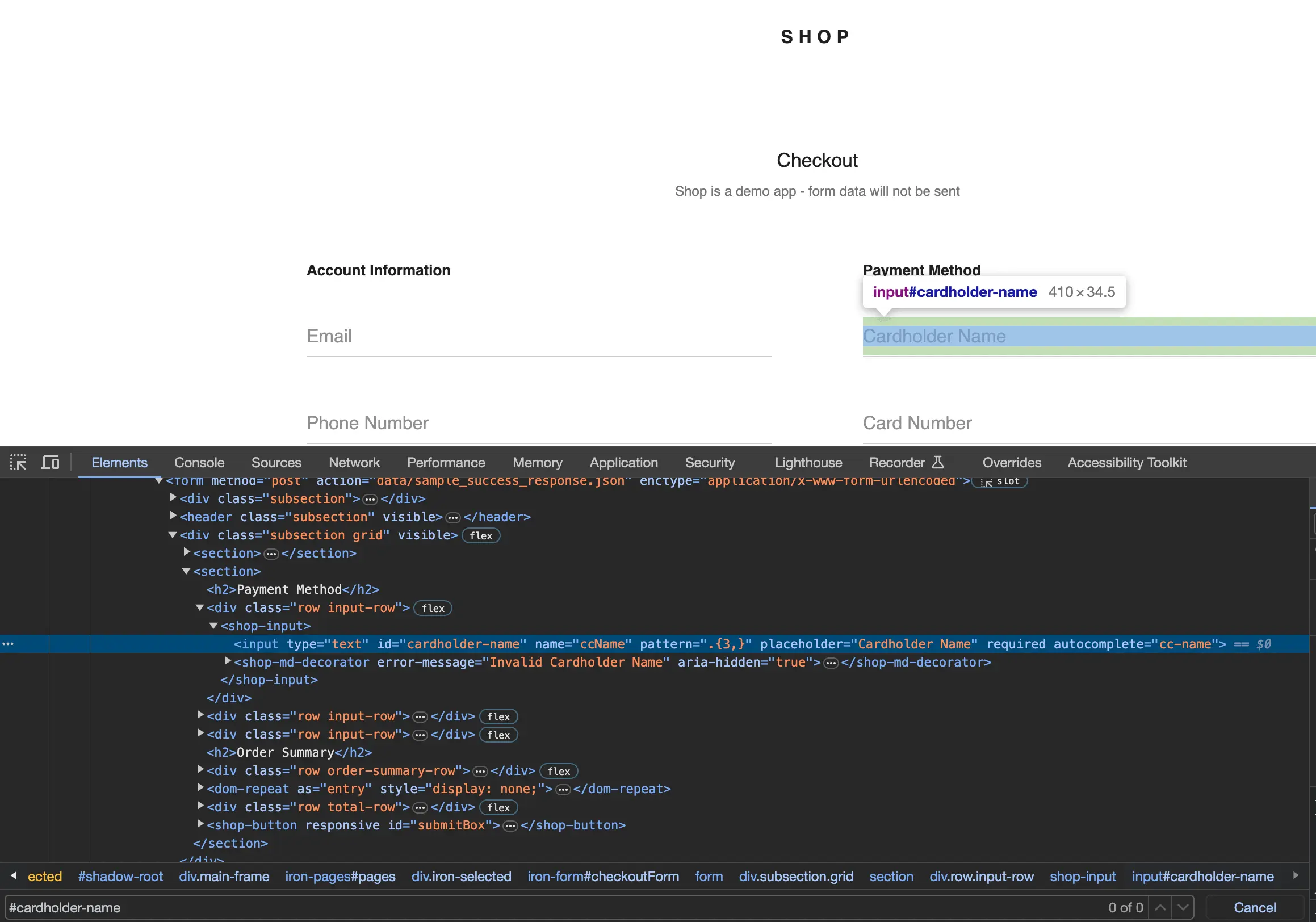
Task: Activate the inspect element picker icon
Action: [x=18, y=463]
